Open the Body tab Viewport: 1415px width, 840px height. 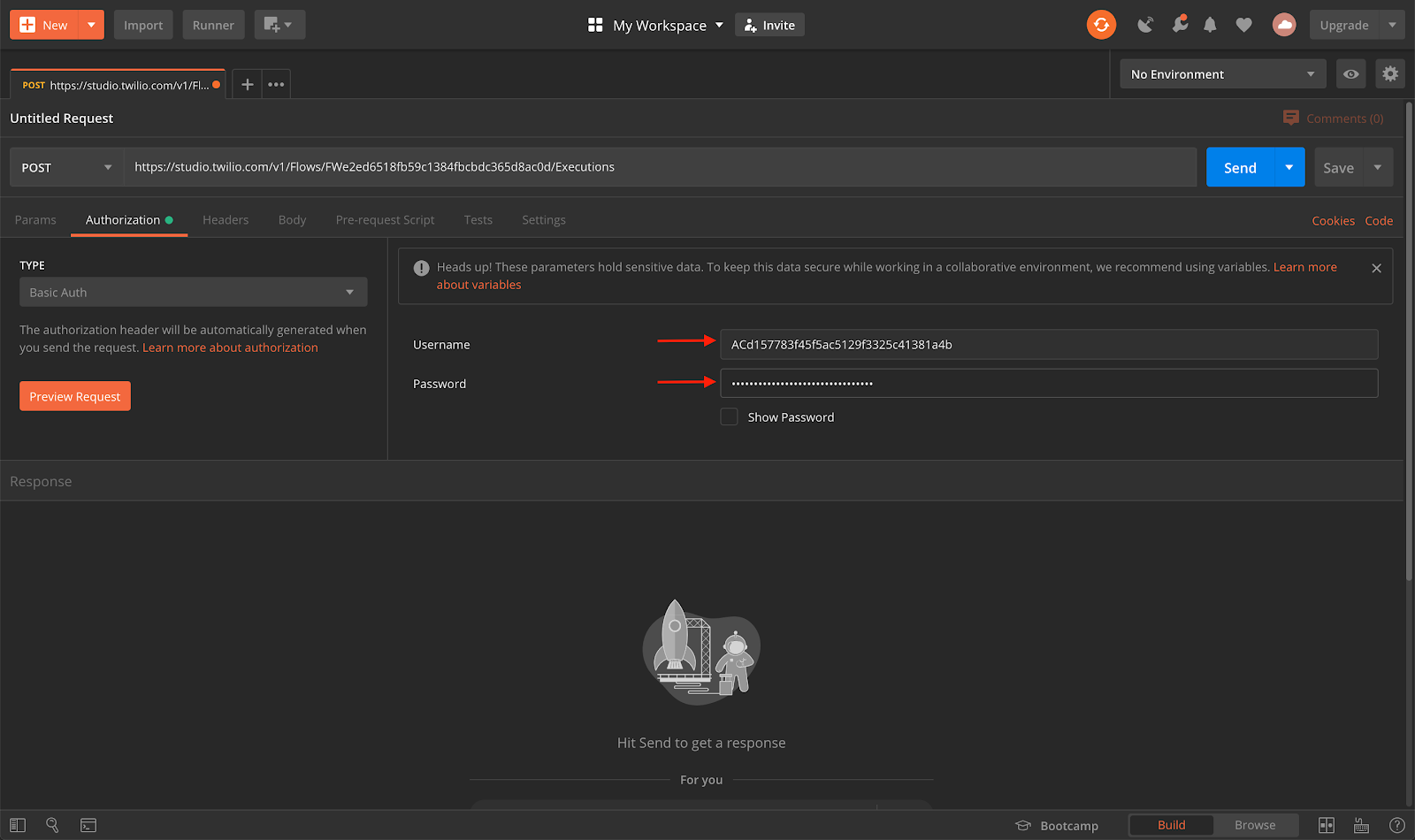click(x=292, y=220)
